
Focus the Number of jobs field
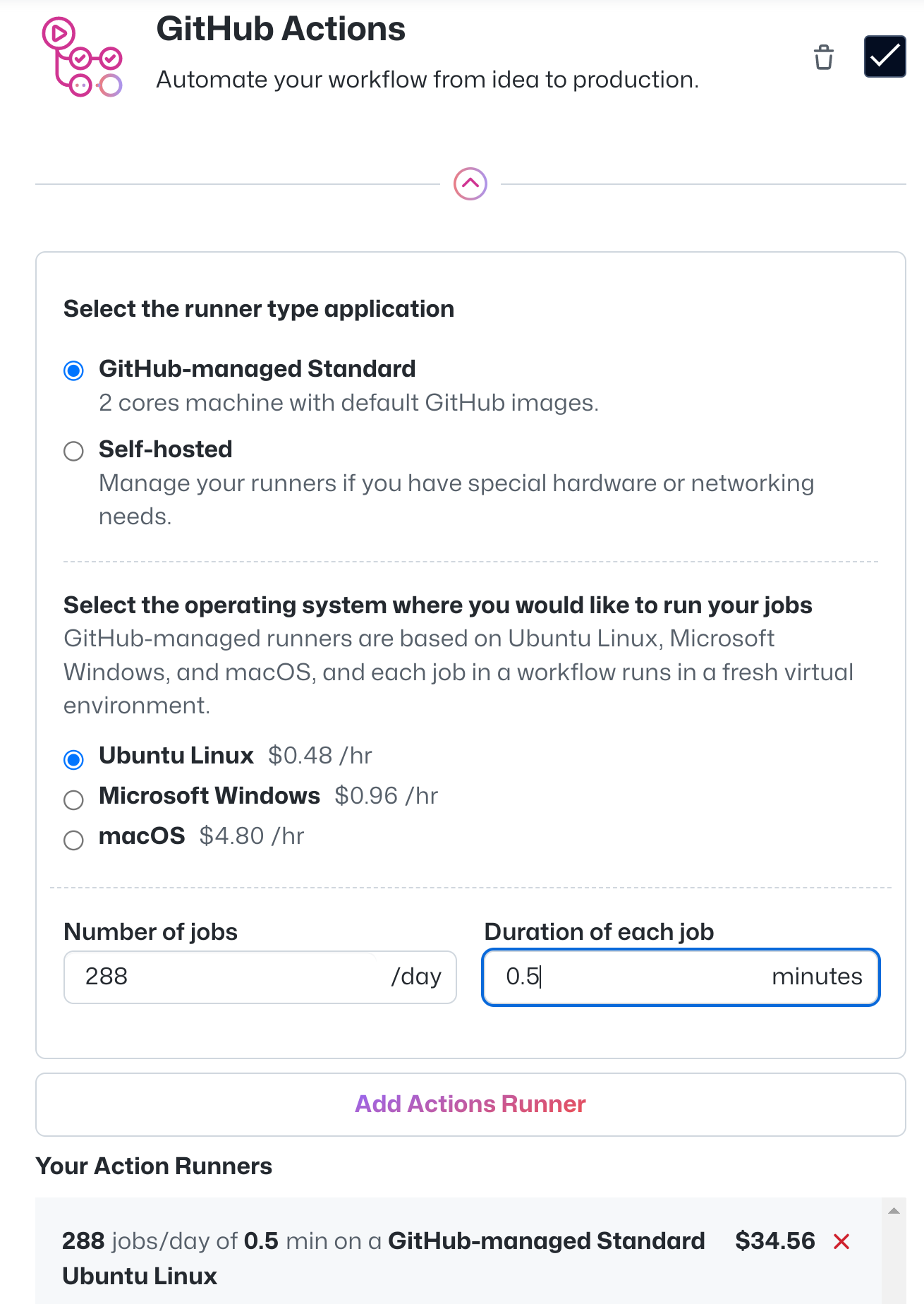click(x=260, y=977)
